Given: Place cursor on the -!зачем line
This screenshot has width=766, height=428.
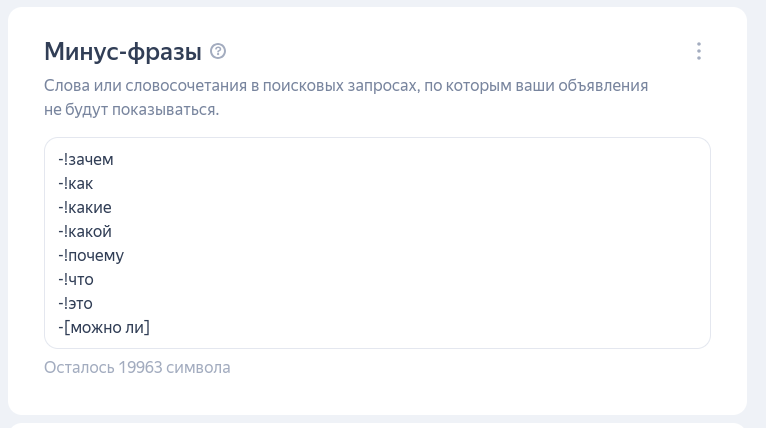Looking at the screenshot, I should (x=86, y=160).
